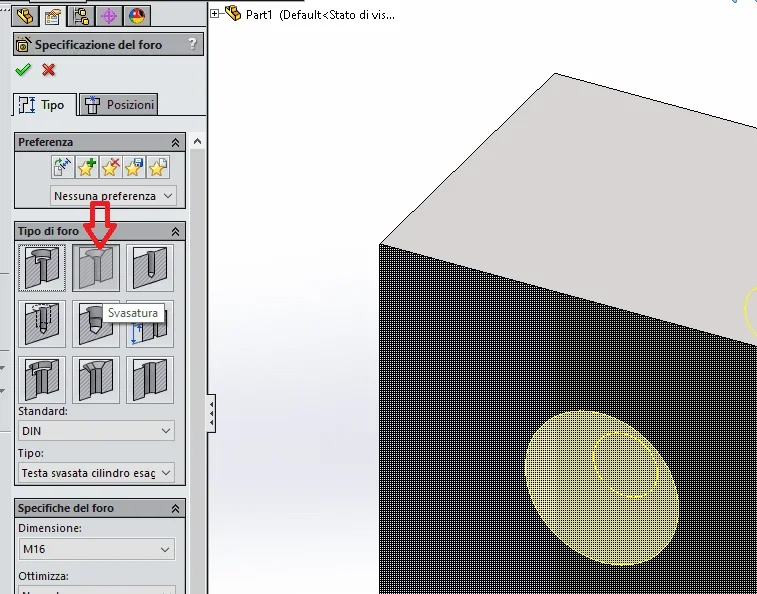757x594 pixels.
Task: Select the Svasatura countersink hole type
Action: click(96, 268)
